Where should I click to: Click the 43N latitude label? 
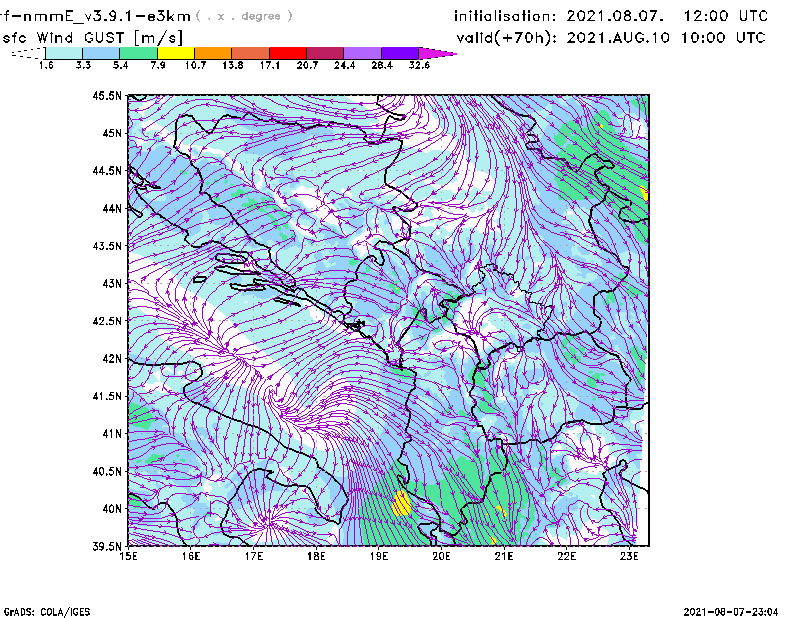click(112, 283)
